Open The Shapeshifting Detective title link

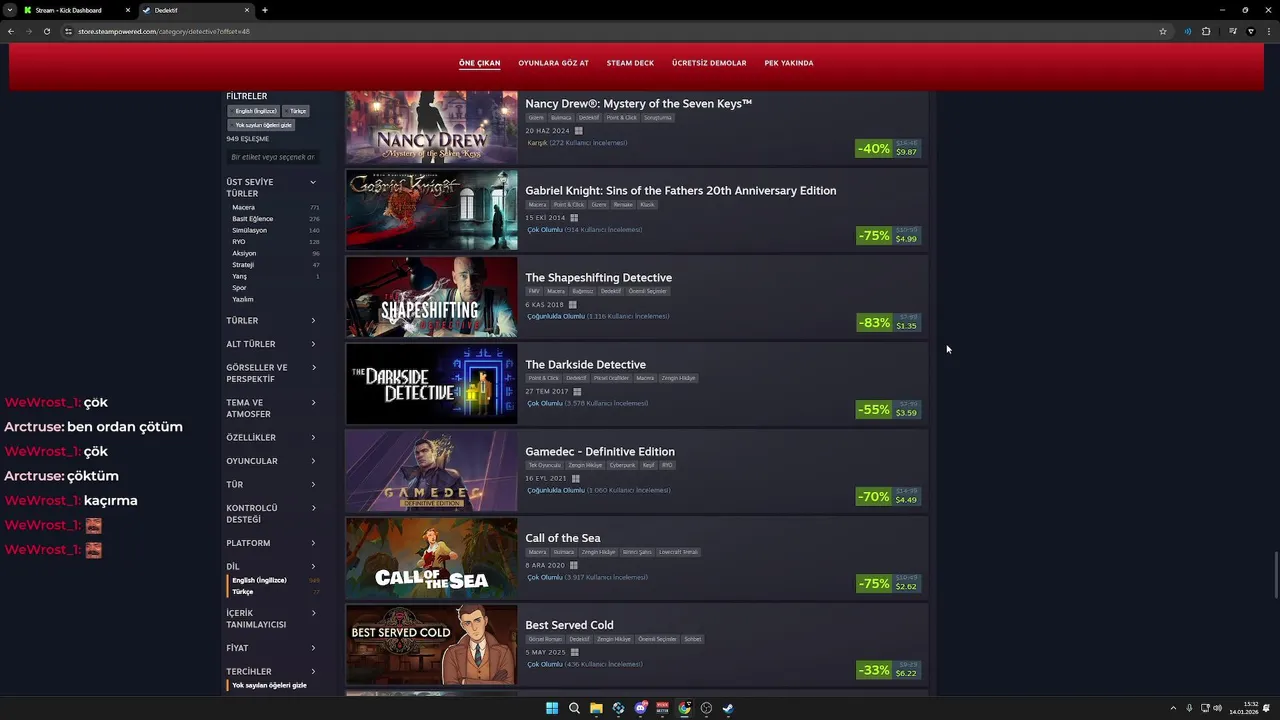pos(598,277)
